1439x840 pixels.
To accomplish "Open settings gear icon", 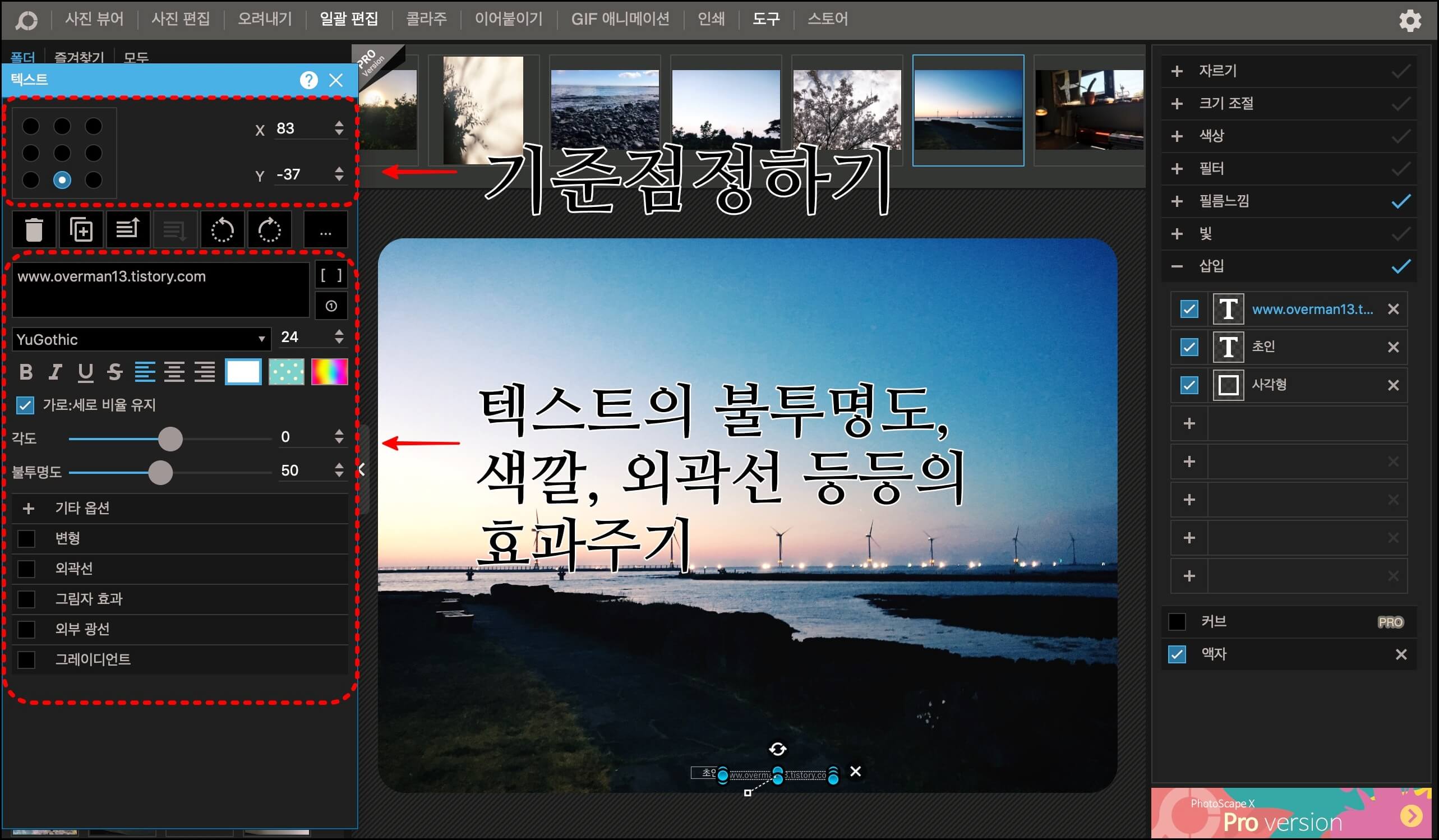I will pos(1409,21).
